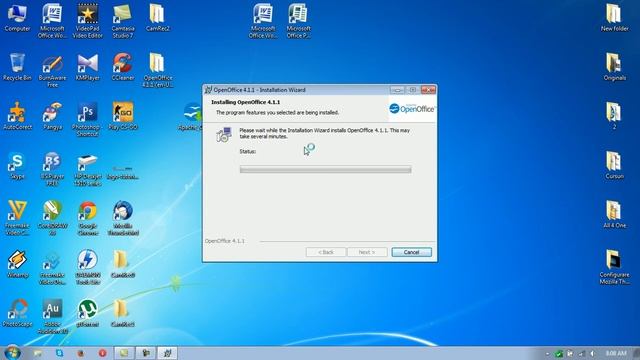This screenshot has height=360, width=640.
Task: Select the Microsoft Office PowerPoint shortcut
Action: 298,20
